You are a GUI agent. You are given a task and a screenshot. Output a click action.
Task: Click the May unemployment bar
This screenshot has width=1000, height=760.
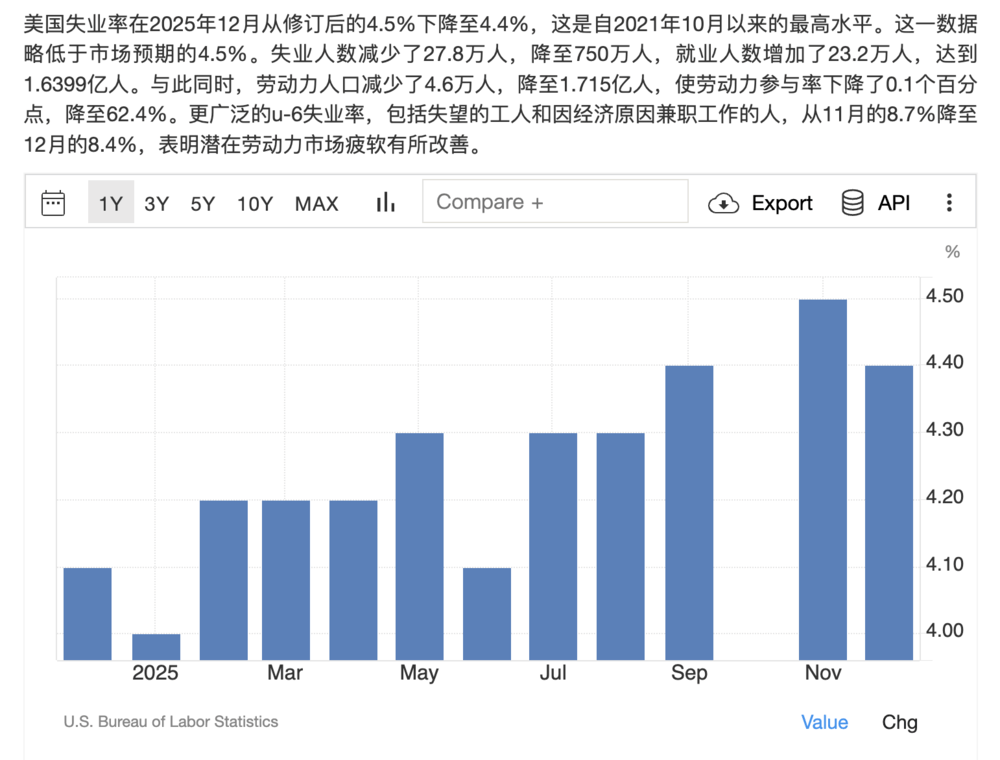pos(419,546)
